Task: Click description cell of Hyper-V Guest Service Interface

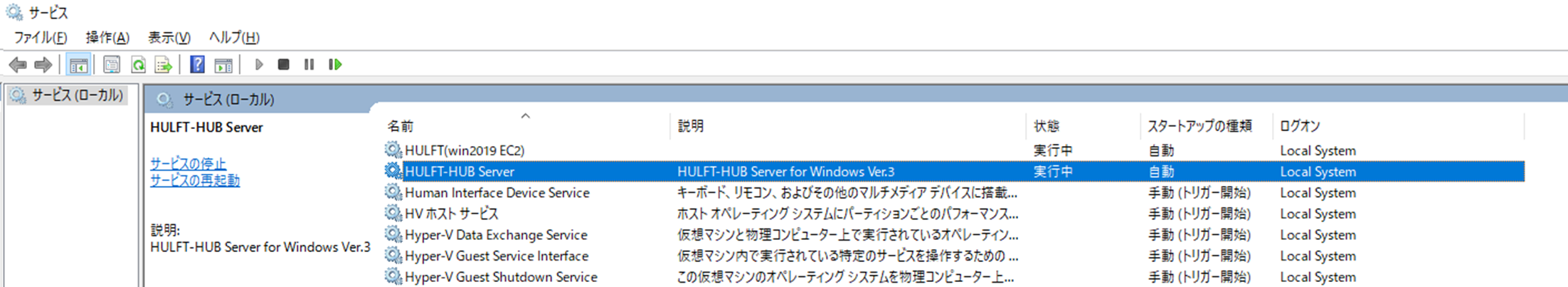Action: [847, 256]
